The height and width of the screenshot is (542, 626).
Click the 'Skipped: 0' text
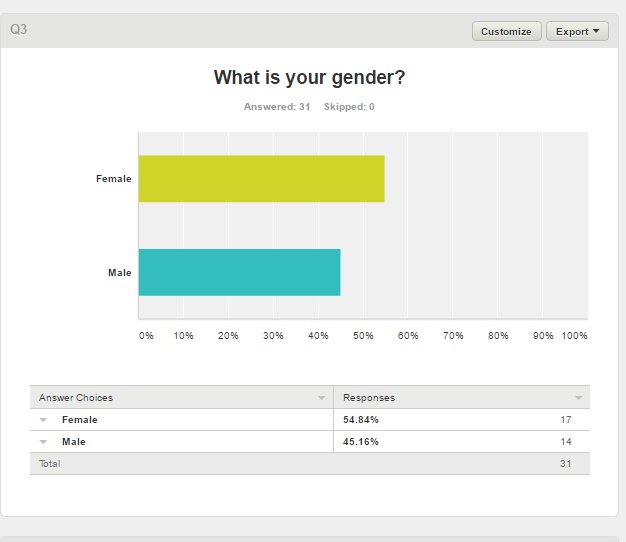click(x=349, y=107)
